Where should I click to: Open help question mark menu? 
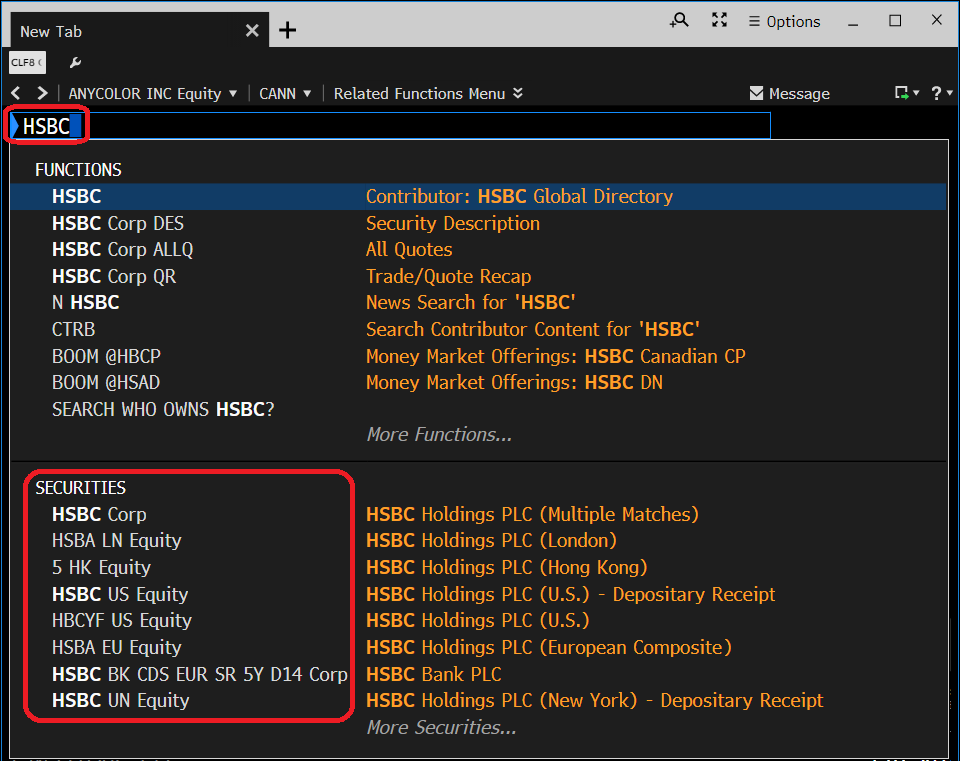pos(941,93)
